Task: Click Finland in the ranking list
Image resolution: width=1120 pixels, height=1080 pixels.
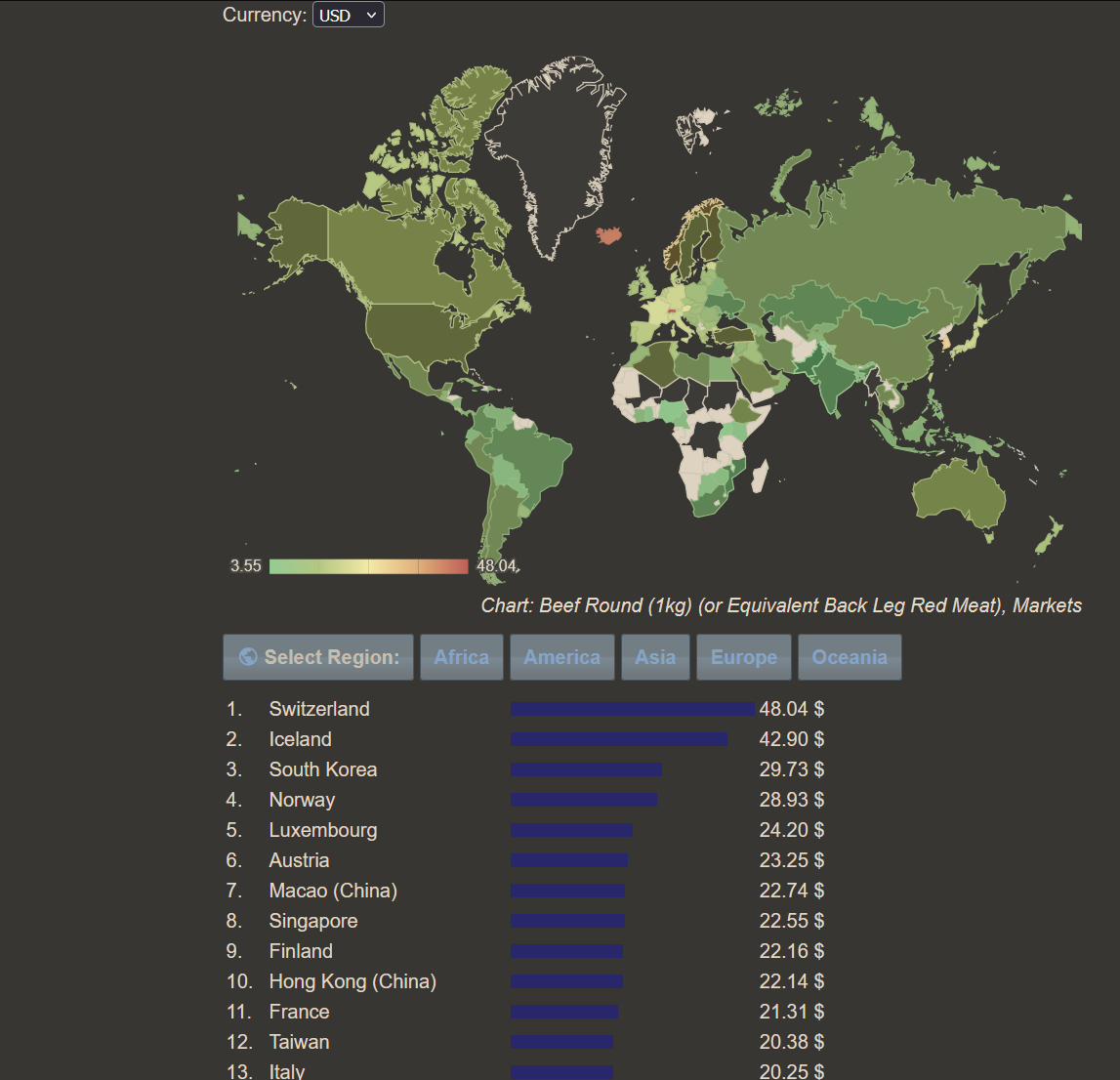Action: (301, 951)
